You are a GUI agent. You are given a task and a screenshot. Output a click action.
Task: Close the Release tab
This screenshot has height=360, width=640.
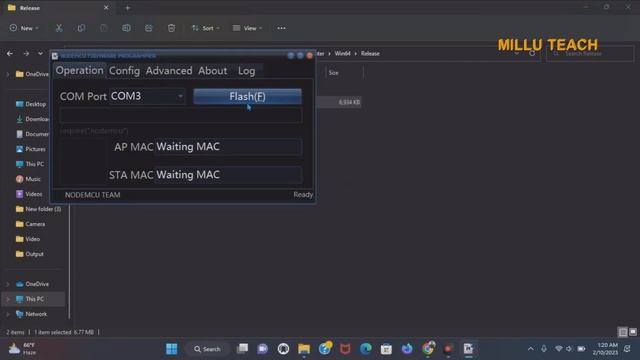click(106, 8)
